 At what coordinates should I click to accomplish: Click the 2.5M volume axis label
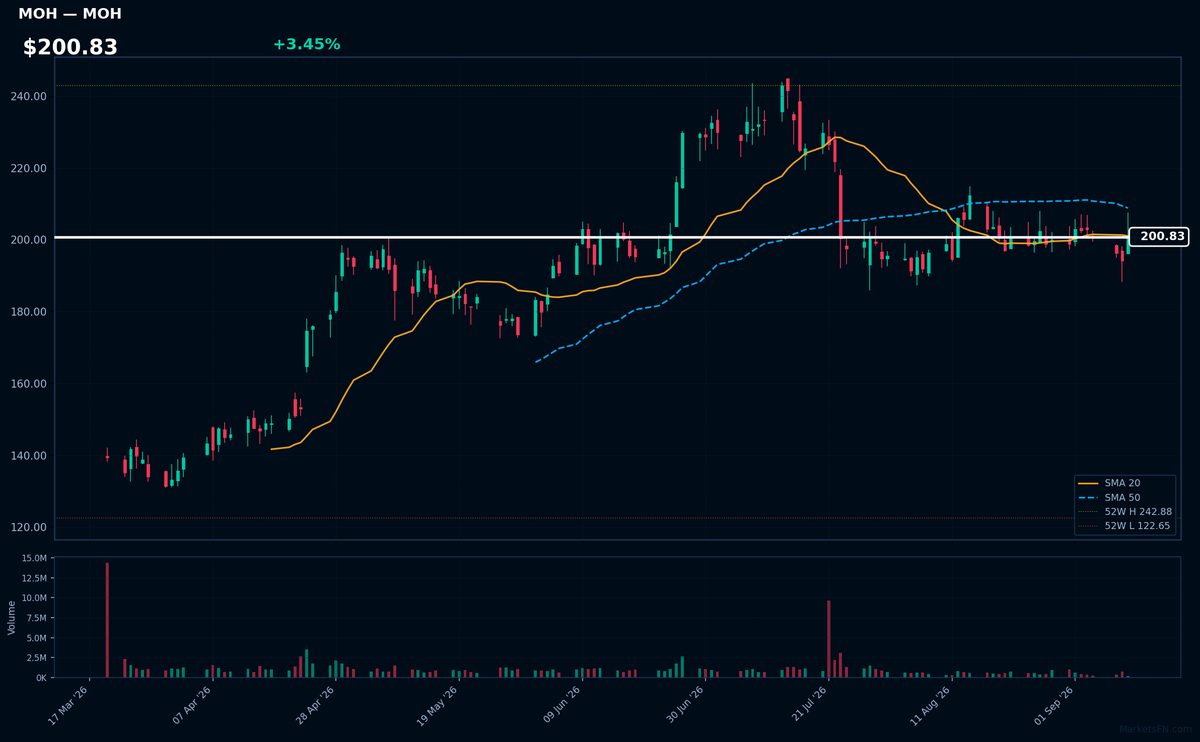coord(36,658)
